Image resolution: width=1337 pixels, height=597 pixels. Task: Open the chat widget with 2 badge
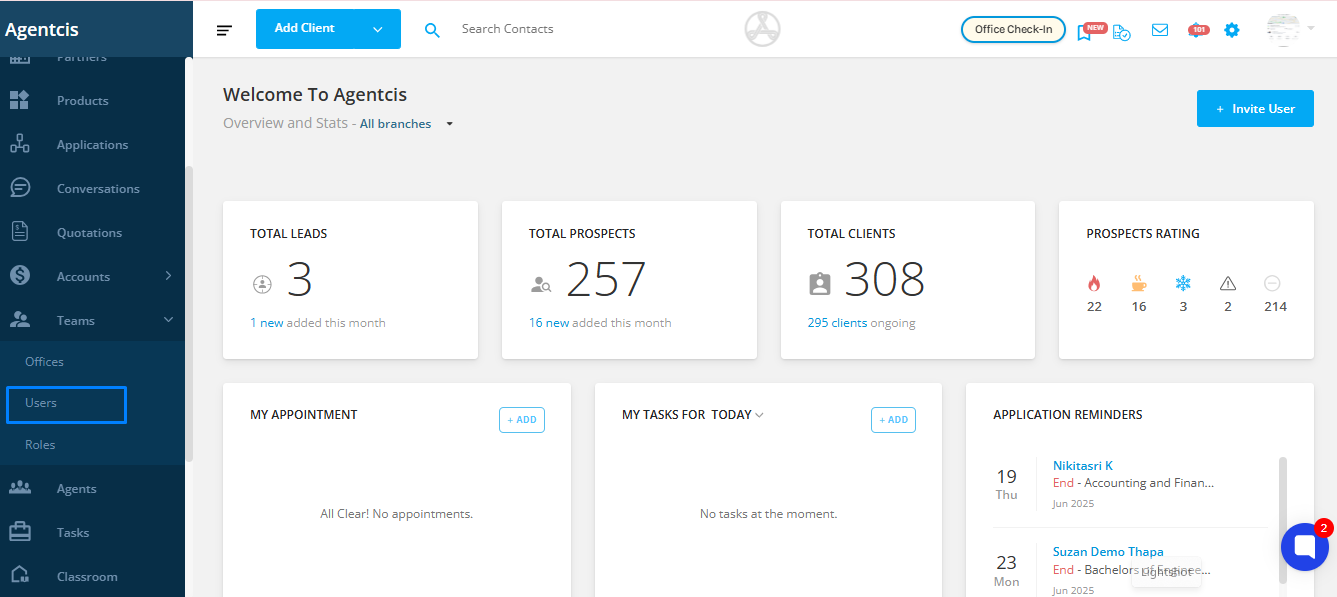(1305, 546)
